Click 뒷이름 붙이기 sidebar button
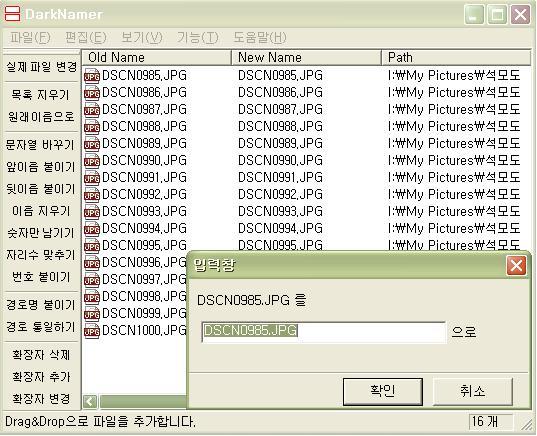This screenshot has height=436, width=537. (41, 189)
